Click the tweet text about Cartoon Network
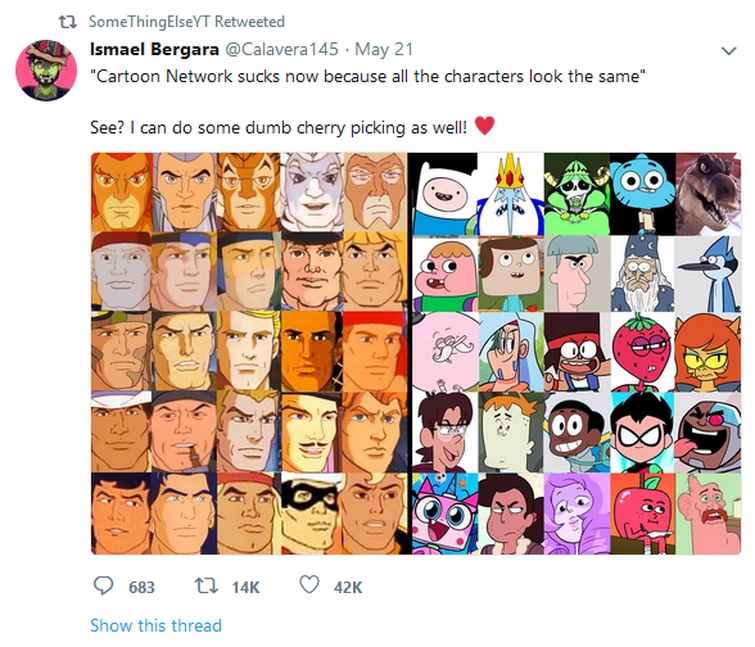Viewport: 755px width, 647px height. [367, 78]
